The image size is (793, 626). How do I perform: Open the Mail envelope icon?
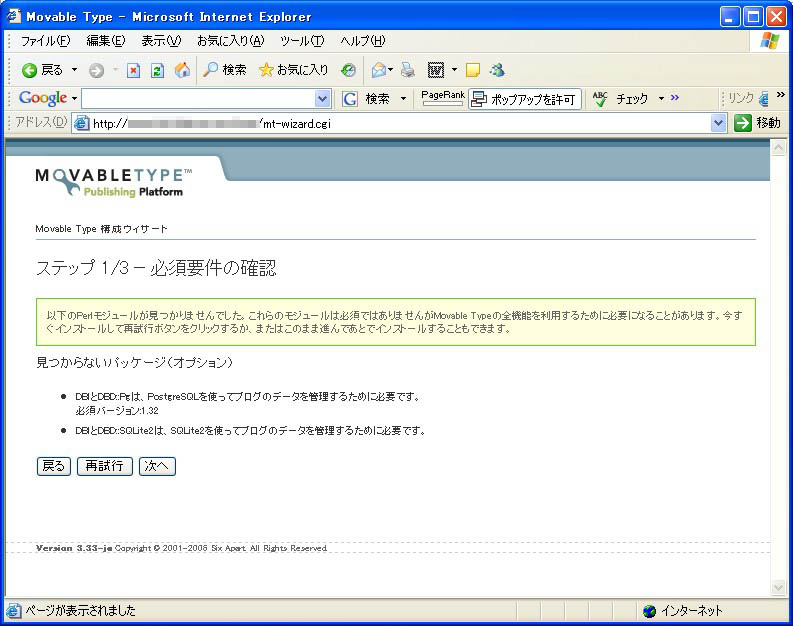379,70
